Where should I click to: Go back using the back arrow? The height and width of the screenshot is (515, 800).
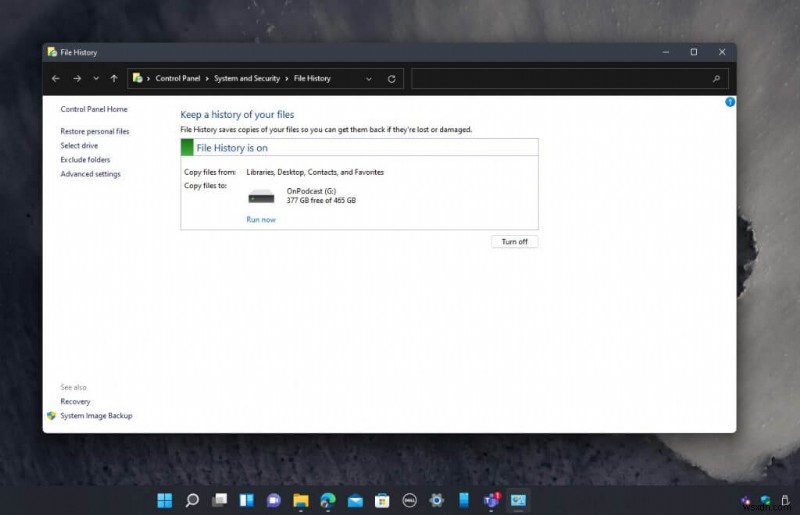56,78
